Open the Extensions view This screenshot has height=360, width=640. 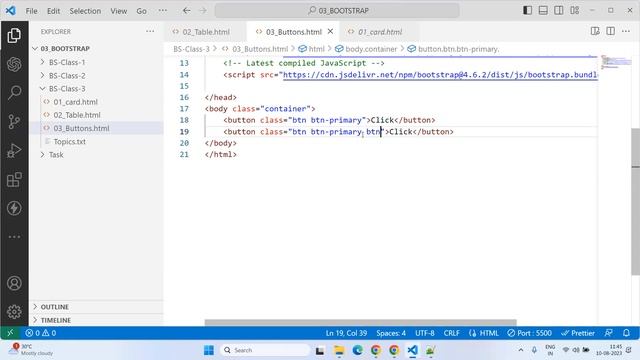coord(14,180)
